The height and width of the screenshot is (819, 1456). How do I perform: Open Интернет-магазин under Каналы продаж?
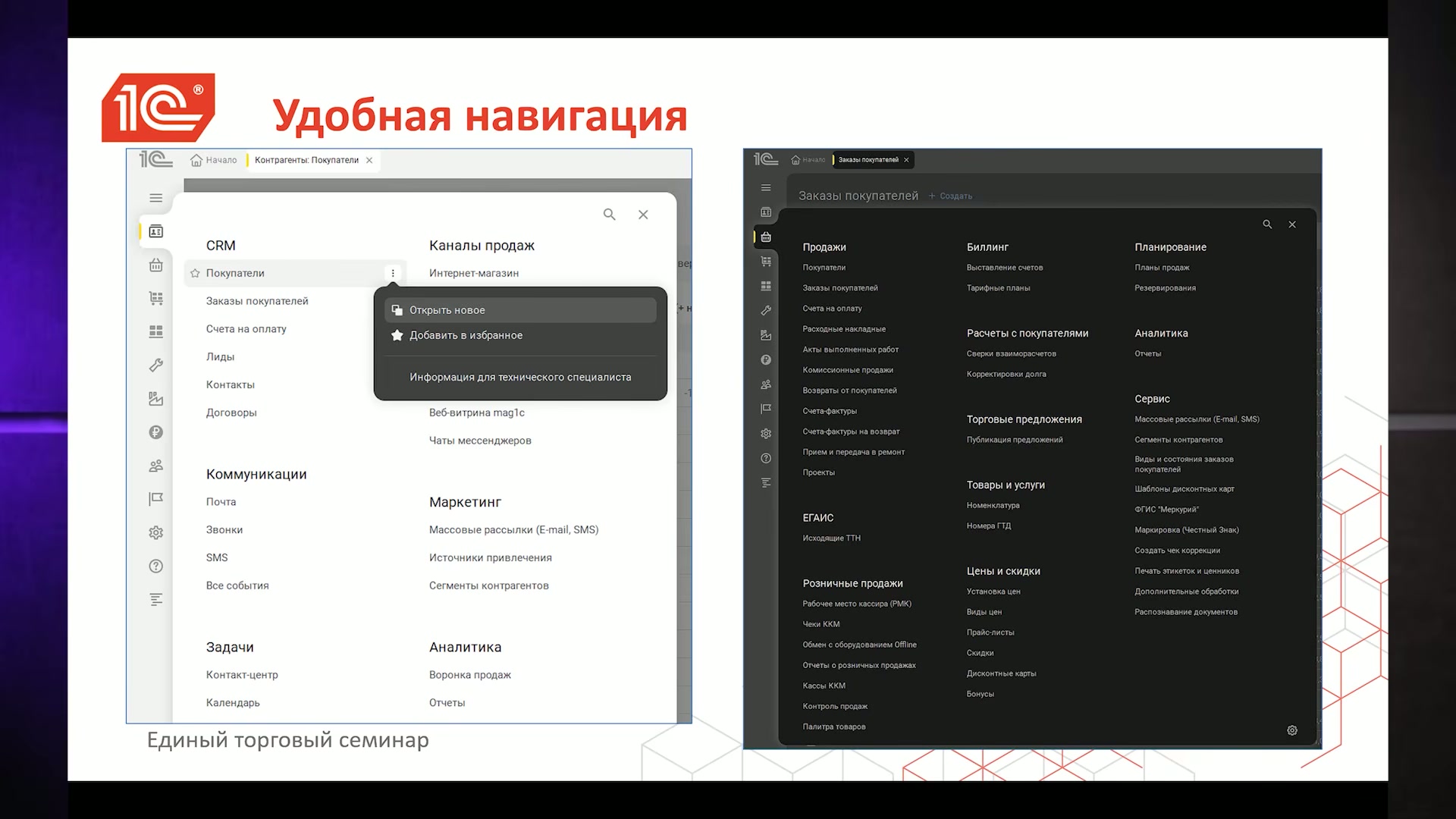pos(474,273)
